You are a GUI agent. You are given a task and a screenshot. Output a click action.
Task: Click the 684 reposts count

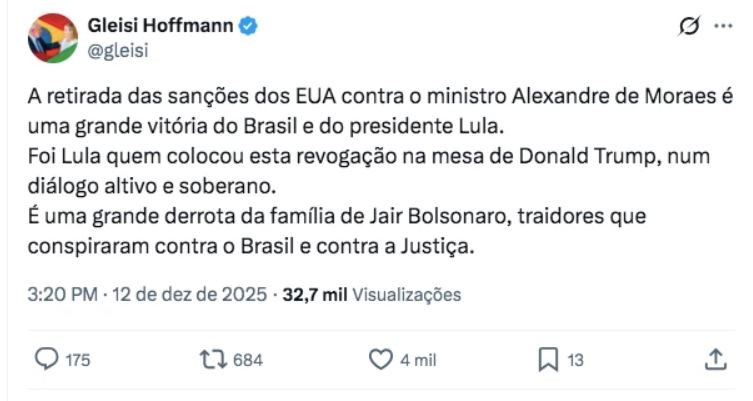(247, 360)
